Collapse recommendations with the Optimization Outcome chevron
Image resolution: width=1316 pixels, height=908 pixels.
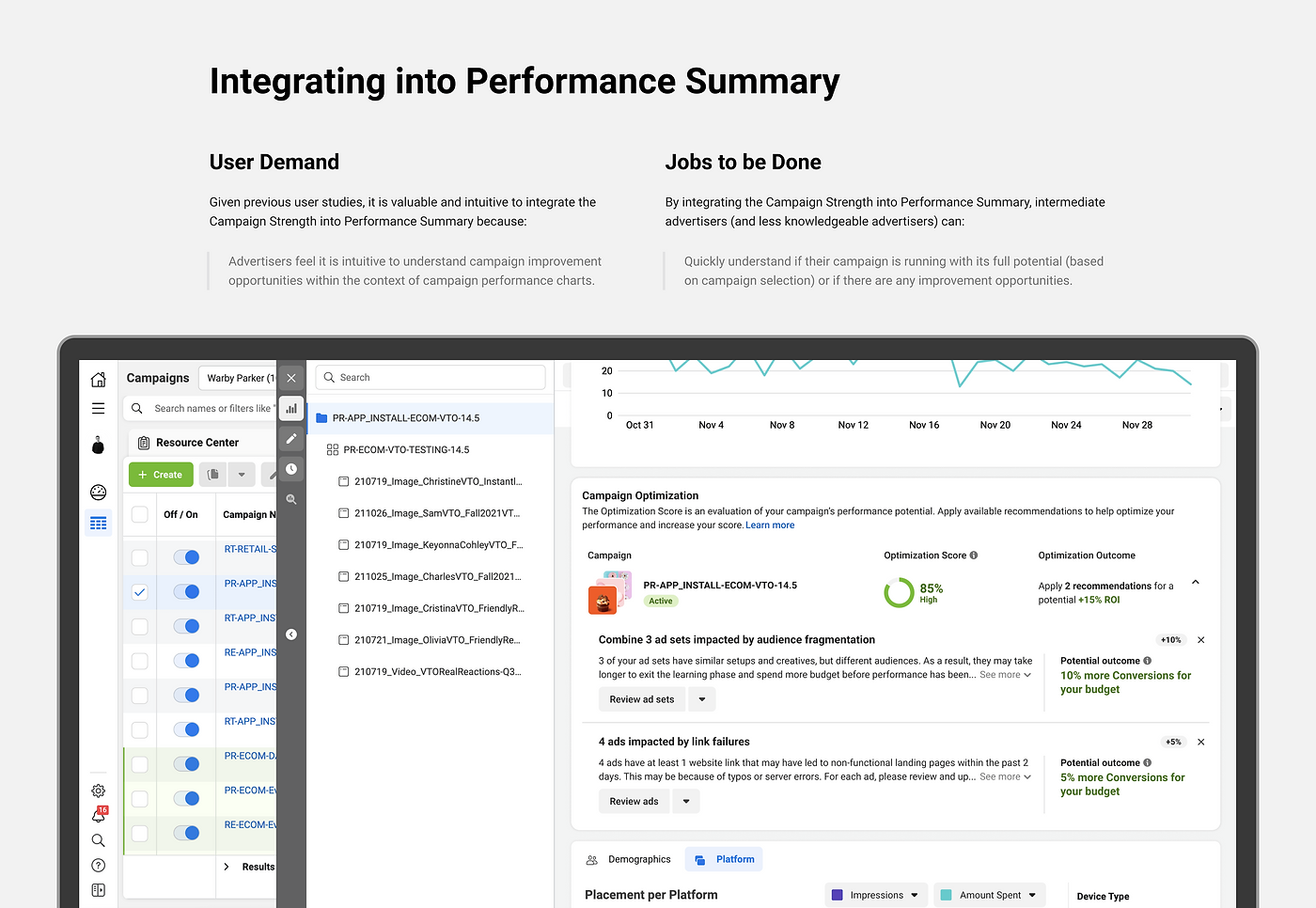point(1195,582)
